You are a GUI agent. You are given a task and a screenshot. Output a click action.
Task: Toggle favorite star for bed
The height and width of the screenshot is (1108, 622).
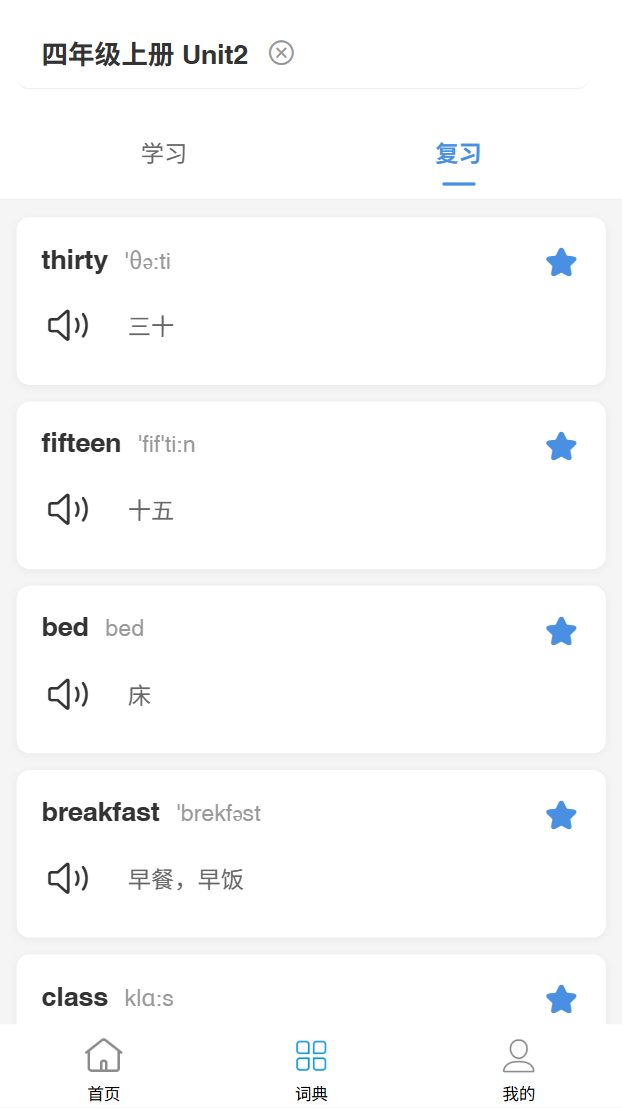tap(561, 631)
